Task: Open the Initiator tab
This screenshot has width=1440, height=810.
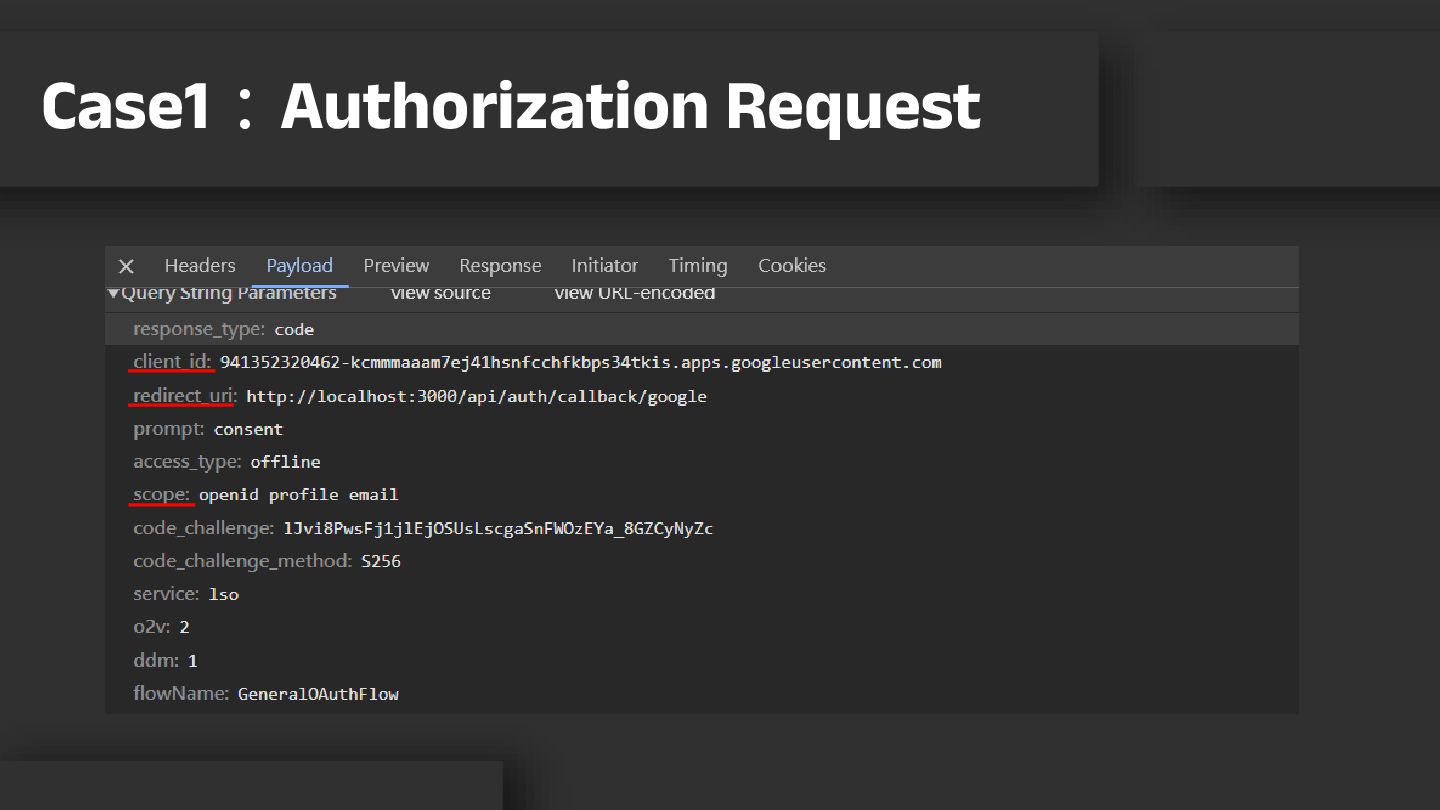Action: pos(604,266)
